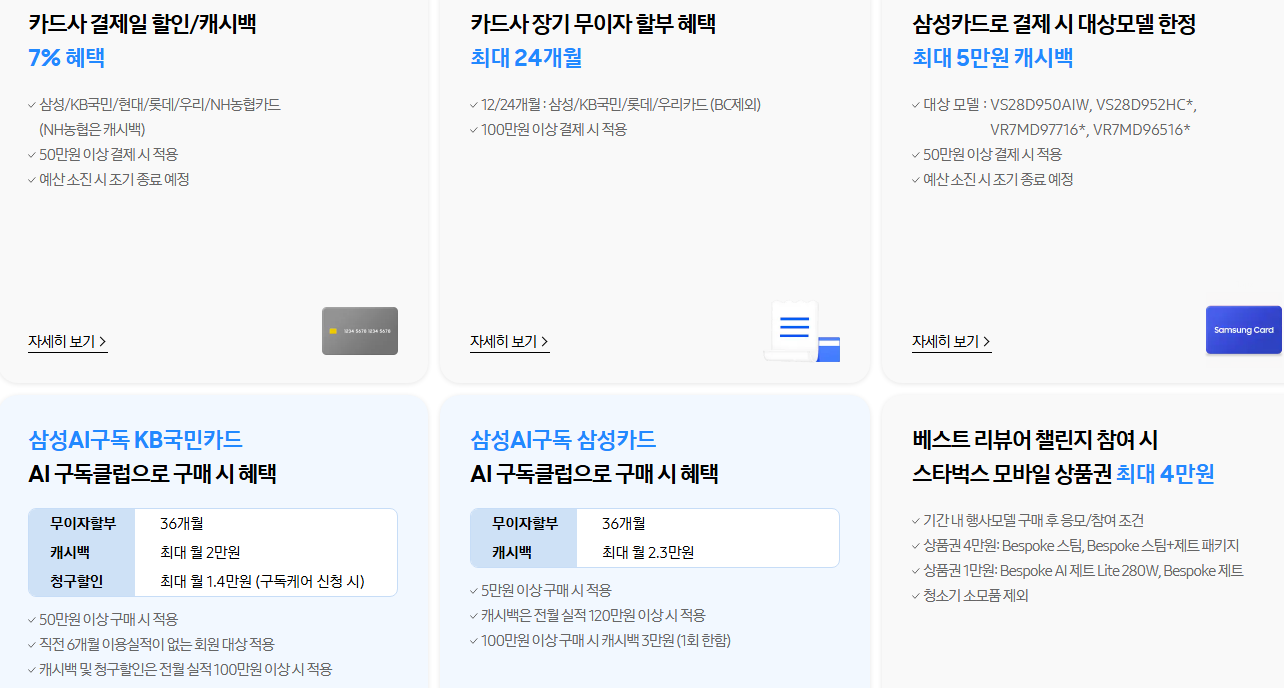
Task: Click the 100만원 이상 결제 시 적용 line
Action: (x=554, y=129)
